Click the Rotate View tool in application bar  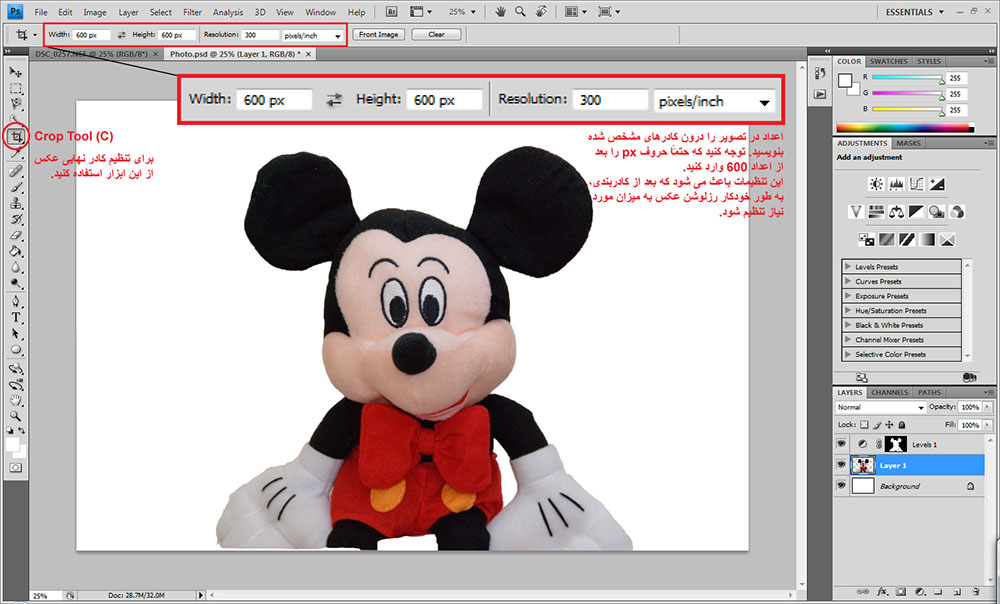click(541, 11)
